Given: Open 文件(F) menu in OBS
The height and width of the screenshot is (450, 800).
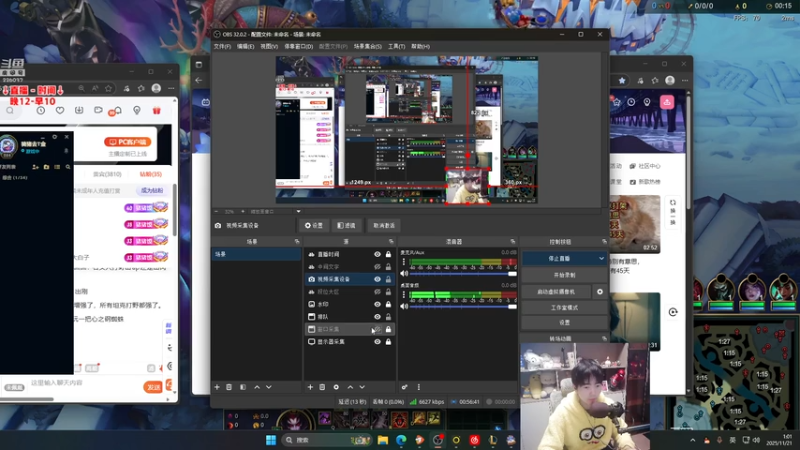Looking at the screenshot, I should (222, 46).
